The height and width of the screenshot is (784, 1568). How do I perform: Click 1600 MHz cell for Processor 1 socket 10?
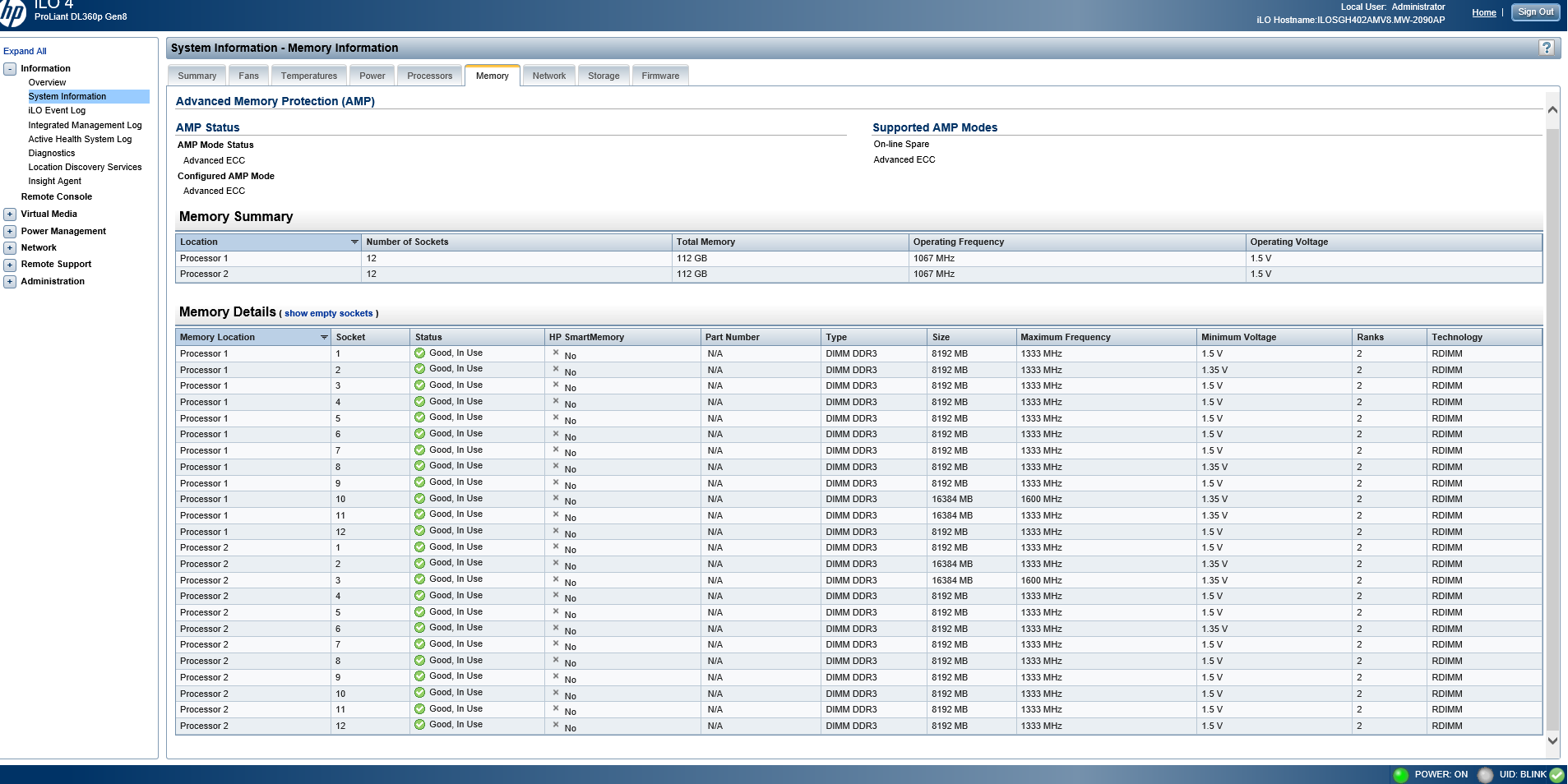point(1106,499)
